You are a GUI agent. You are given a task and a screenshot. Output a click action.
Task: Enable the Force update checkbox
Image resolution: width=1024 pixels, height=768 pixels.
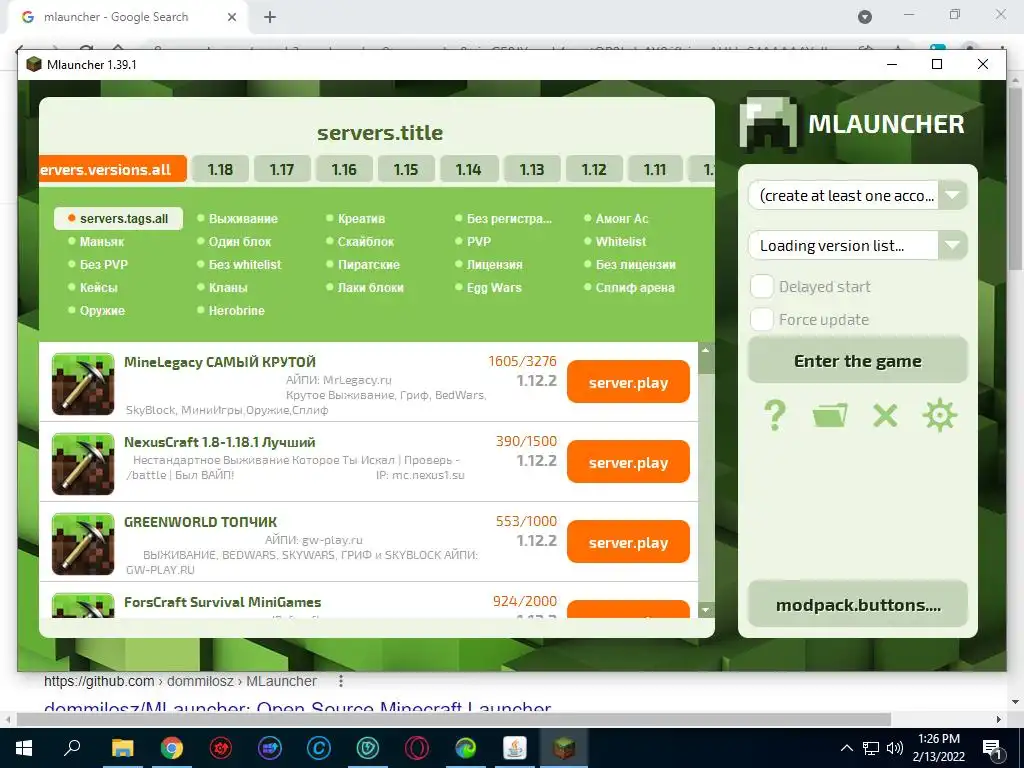761,319
